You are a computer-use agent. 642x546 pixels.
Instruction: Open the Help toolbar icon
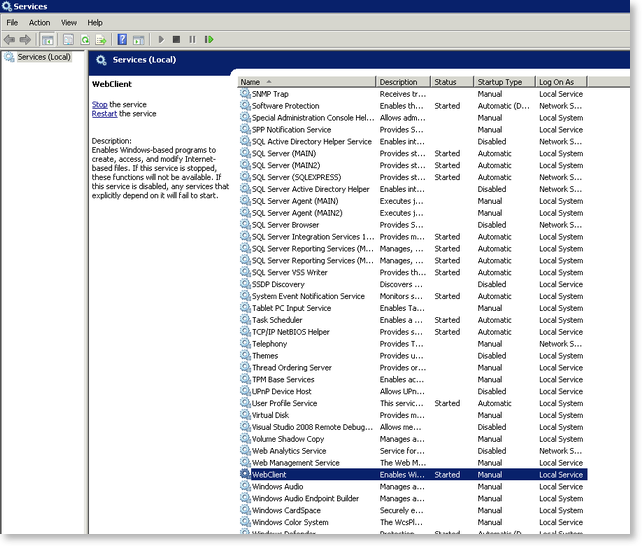[x=122, y=40]
